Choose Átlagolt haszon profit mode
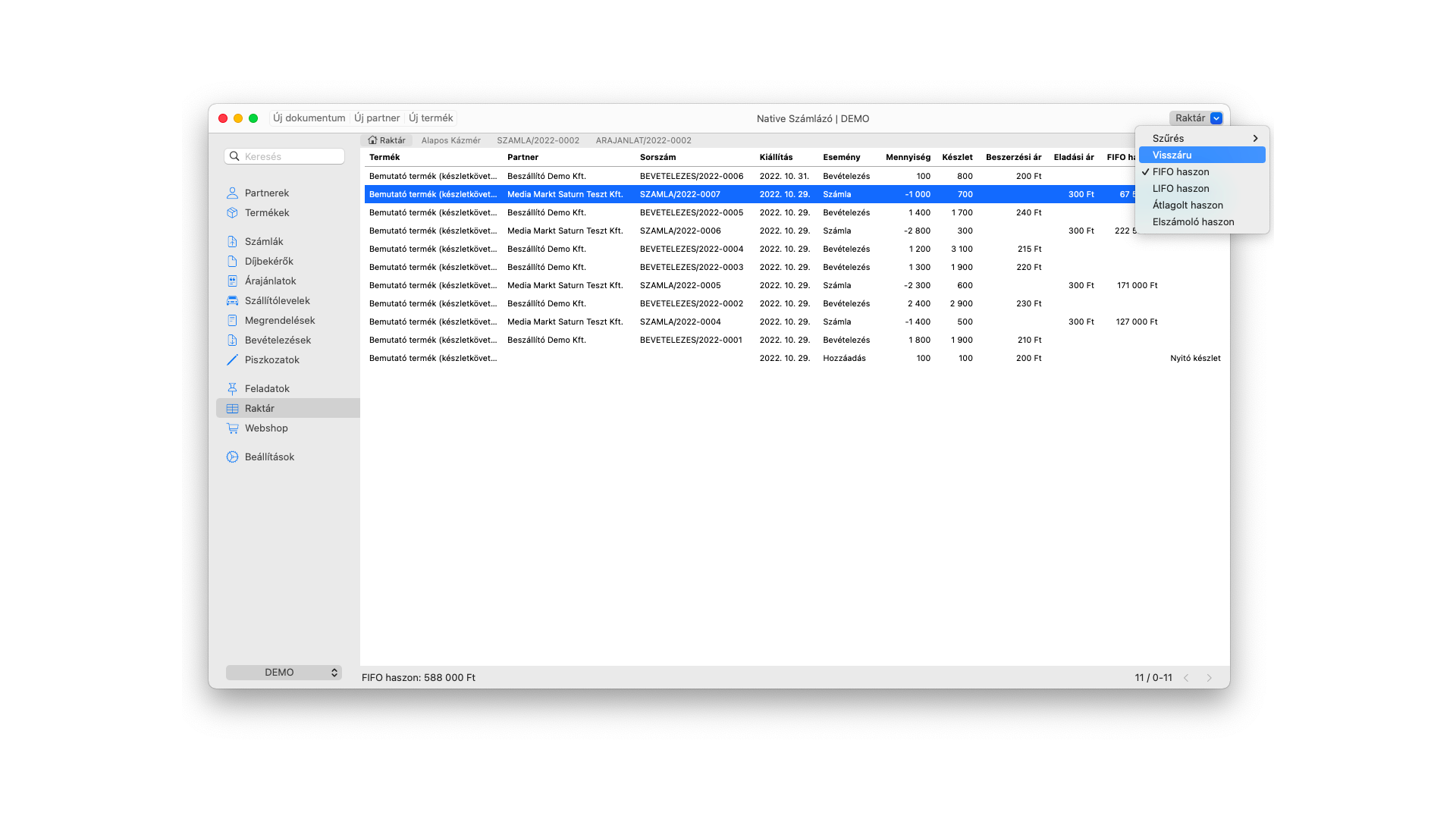 pos(1188,206)
